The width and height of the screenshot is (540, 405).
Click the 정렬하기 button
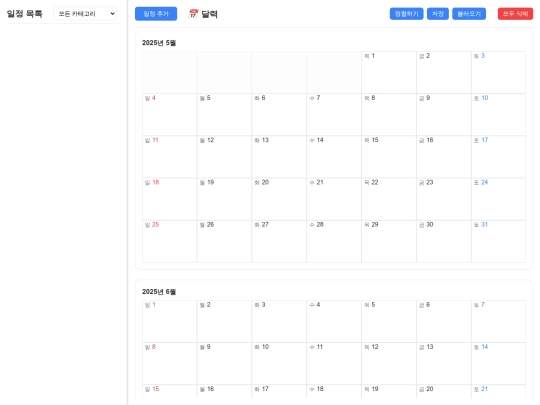(406, 14)
